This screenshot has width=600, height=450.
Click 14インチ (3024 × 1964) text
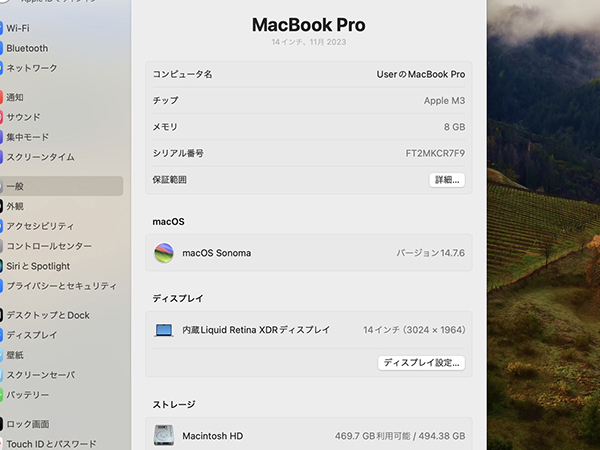414,330
